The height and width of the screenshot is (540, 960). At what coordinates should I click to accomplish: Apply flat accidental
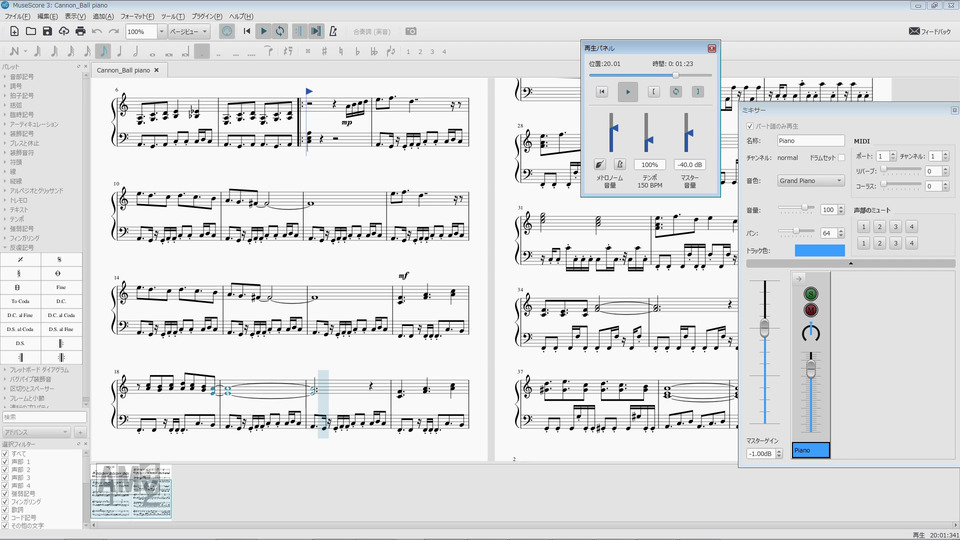[358, 51]
